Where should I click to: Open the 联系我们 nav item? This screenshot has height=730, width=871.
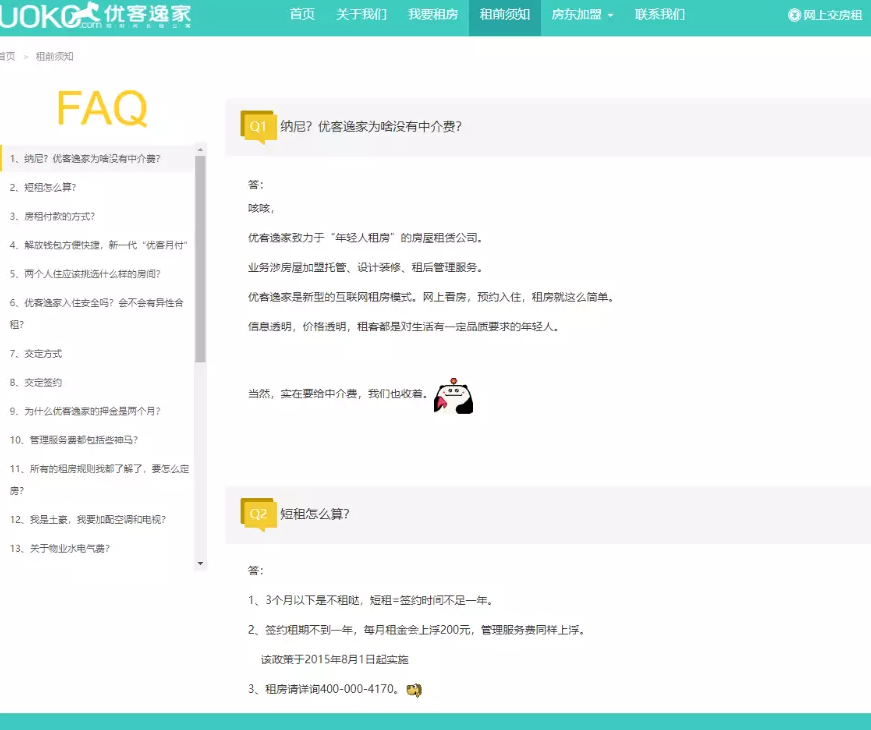pos(660,15)
